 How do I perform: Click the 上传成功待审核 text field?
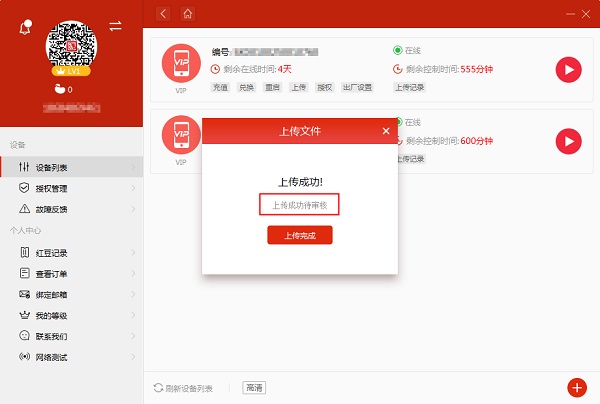(x=299, y=205)
